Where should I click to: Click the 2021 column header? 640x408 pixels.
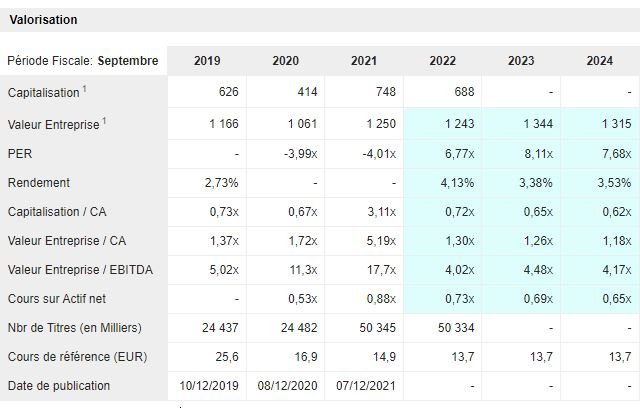pyautogui.click(x=364, y=61)
